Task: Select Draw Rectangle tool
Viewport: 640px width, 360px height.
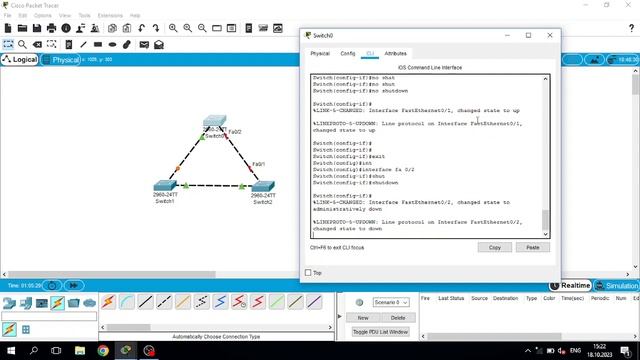Action: 98,44
